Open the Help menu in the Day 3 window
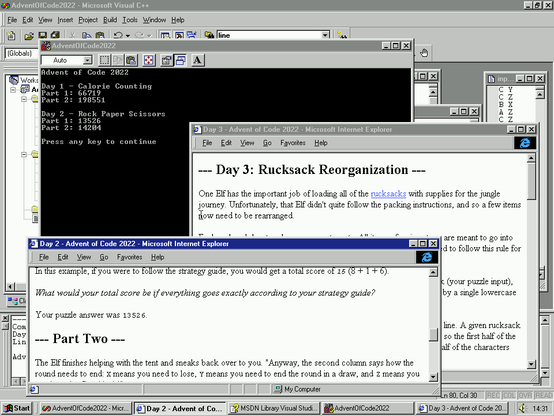 321,143
